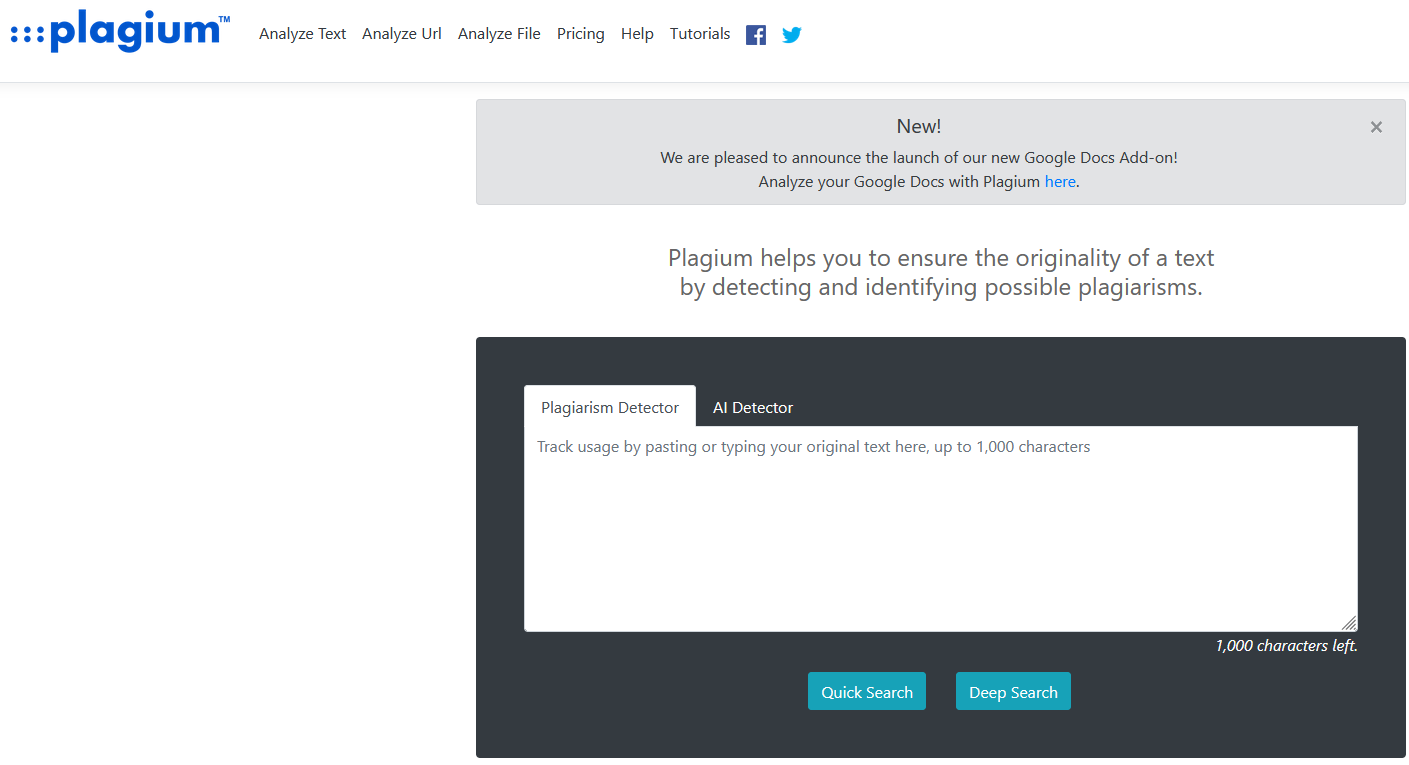Start a Deep Search
The width and height of the screenshot is (1409, 765).
pos(1013,692)
